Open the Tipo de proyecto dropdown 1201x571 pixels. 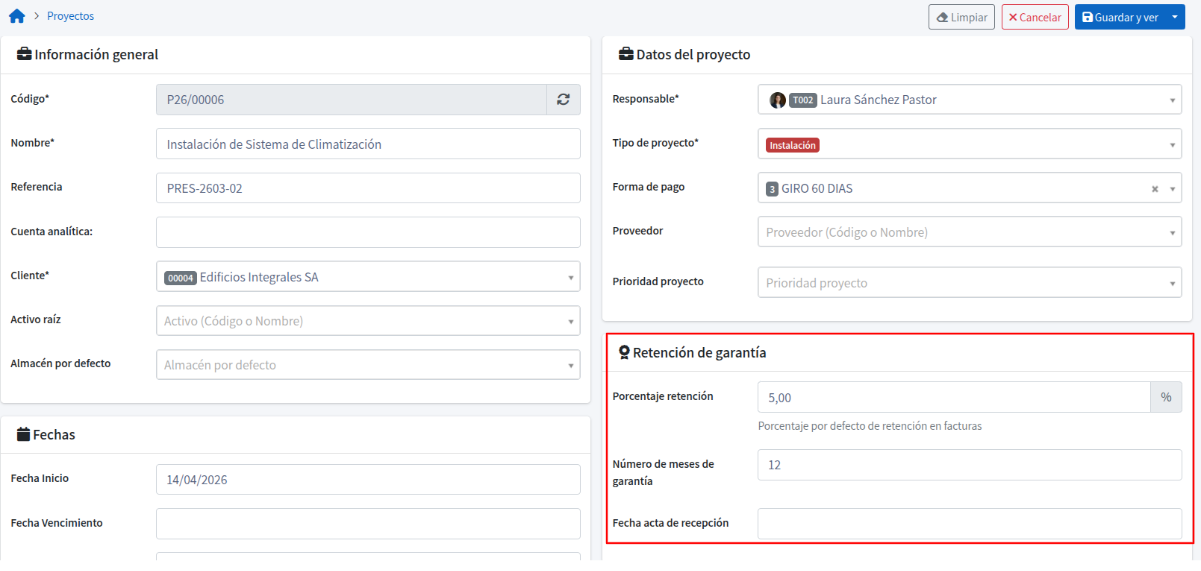tap(1171, 144)
